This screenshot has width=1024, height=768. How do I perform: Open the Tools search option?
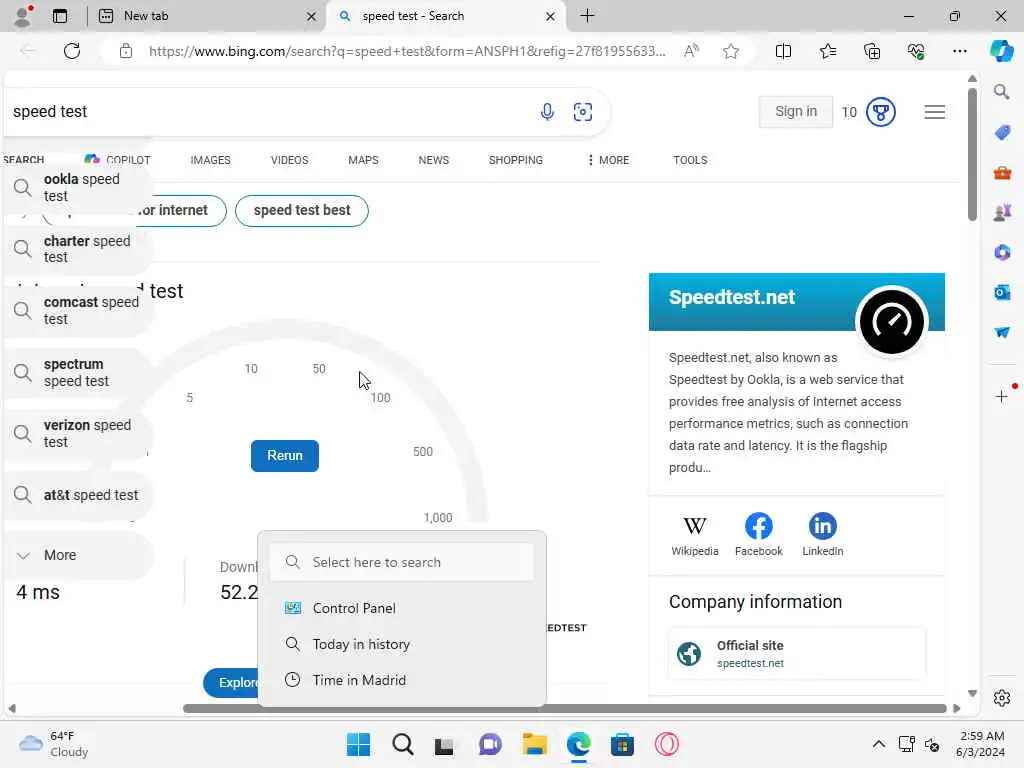[690, 160]
